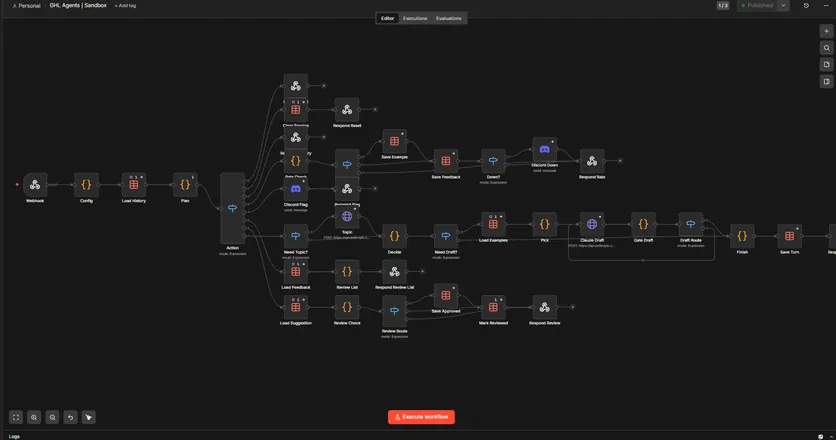
Task: Select the Load Examples node
Action: click(493, 224)
